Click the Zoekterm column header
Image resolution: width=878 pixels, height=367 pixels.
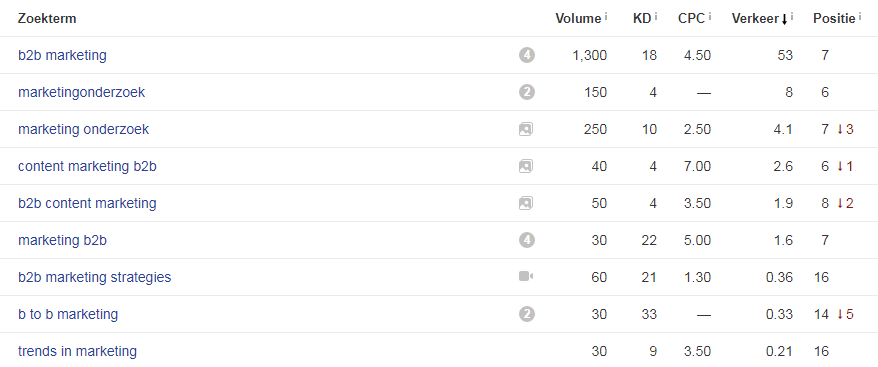tap(47, 18)
